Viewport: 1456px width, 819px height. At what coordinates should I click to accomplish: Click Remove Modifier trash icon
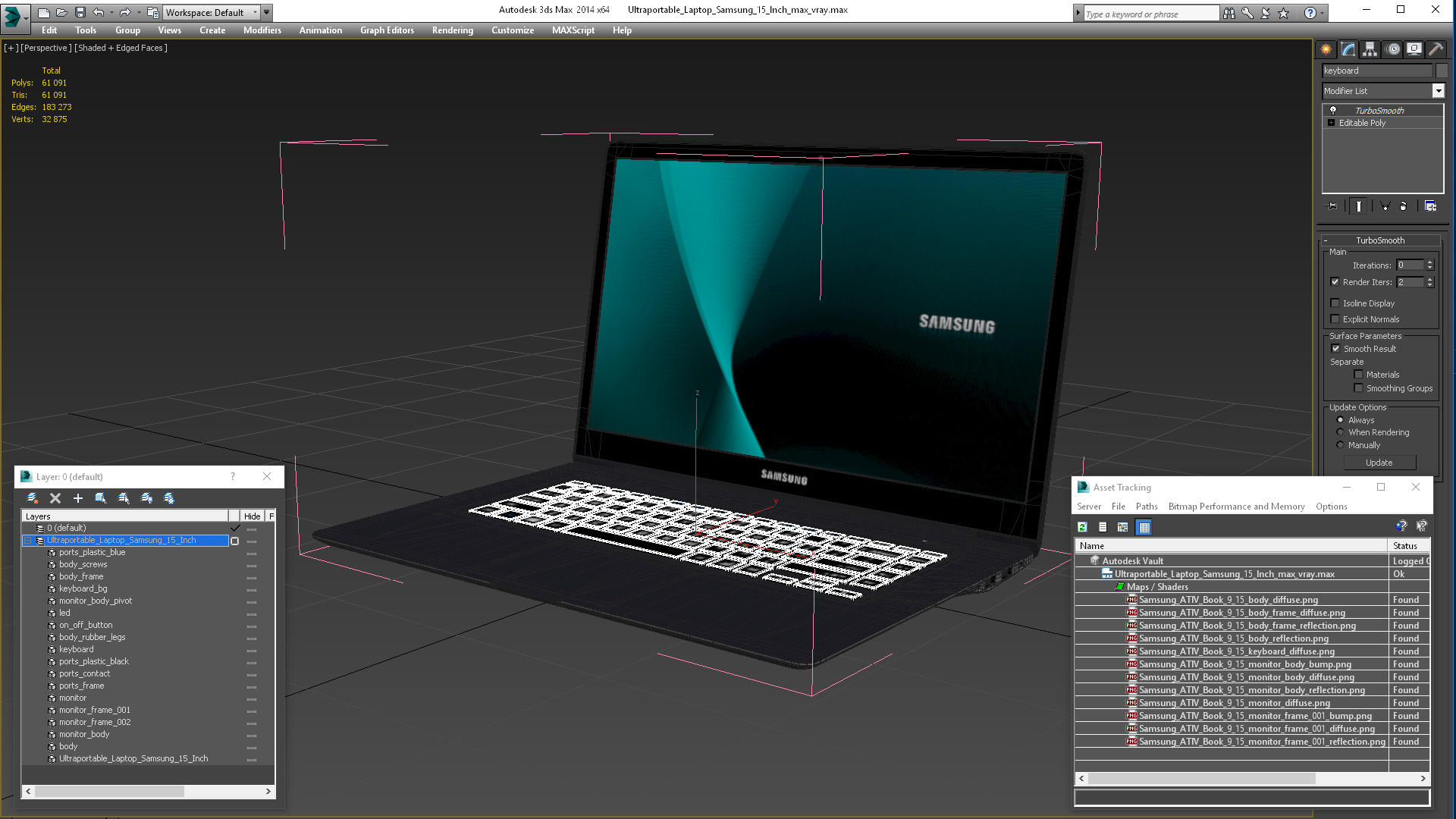point(1403,206)
